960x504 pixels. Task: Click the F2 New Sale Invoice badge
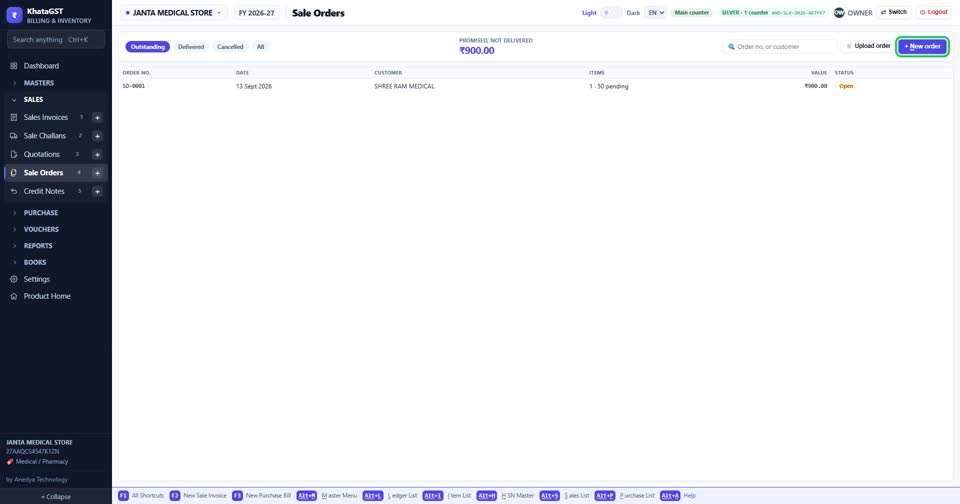pyautogui.click(x=174, y=495)
